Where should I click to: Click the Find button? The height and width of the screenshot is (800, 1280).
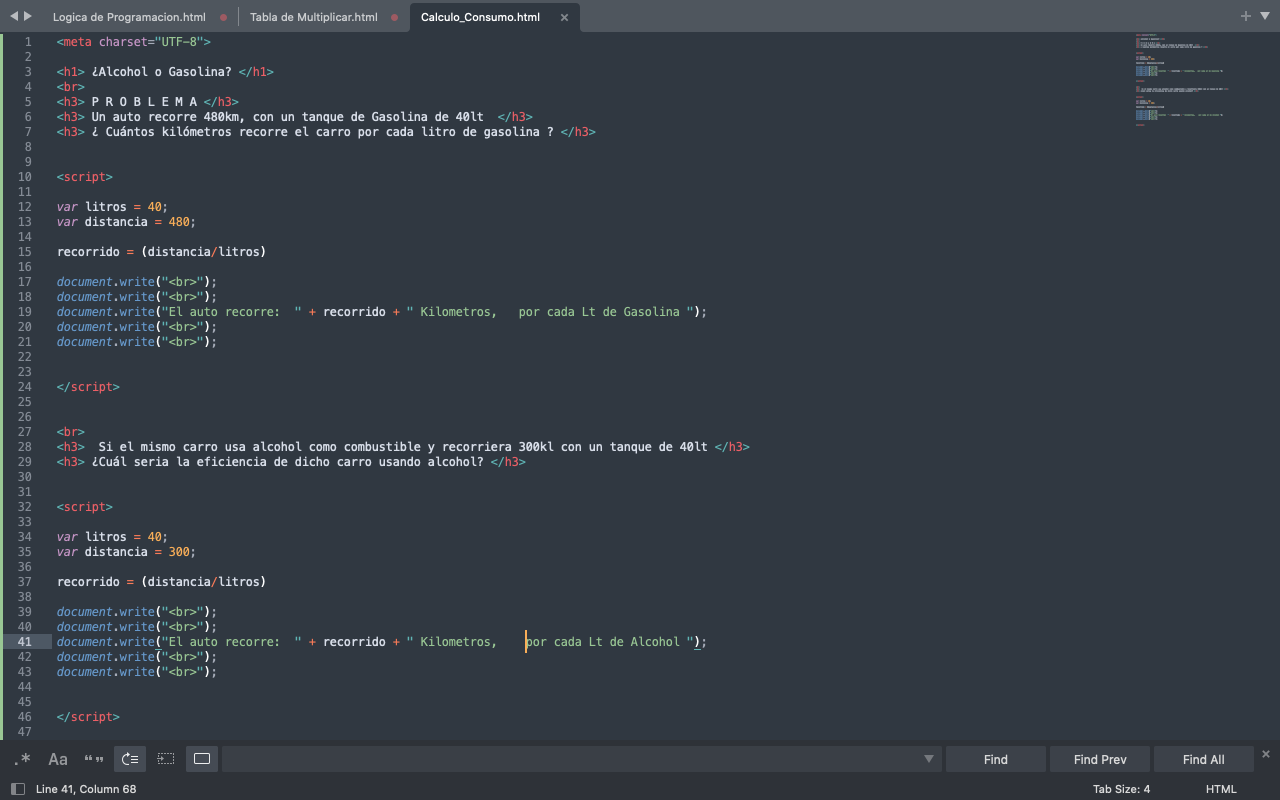pos(996,759)
